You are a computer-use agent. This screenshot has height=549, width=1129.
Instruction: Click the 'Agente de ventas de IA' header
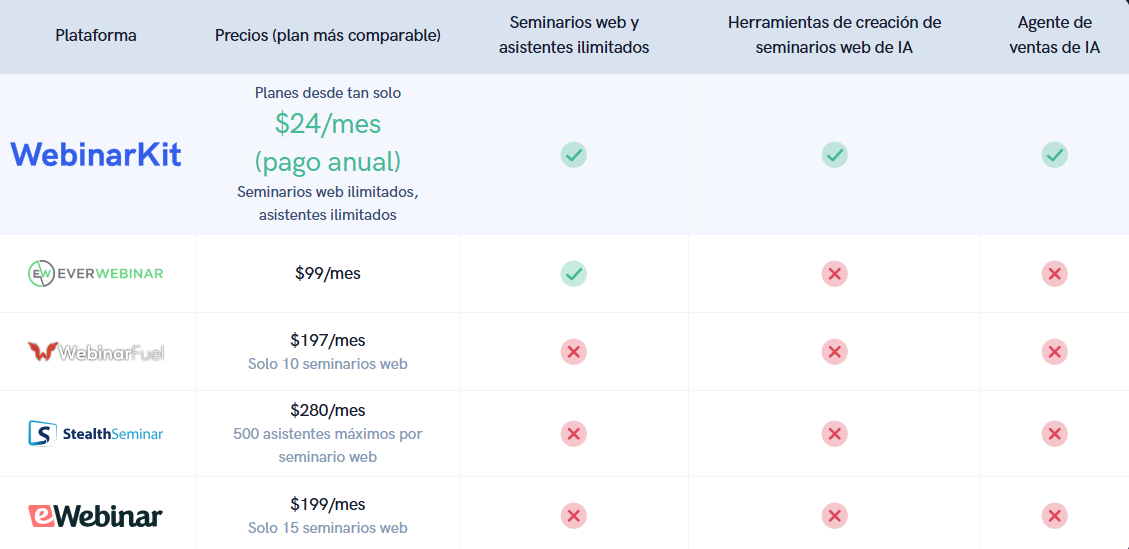1054,35
